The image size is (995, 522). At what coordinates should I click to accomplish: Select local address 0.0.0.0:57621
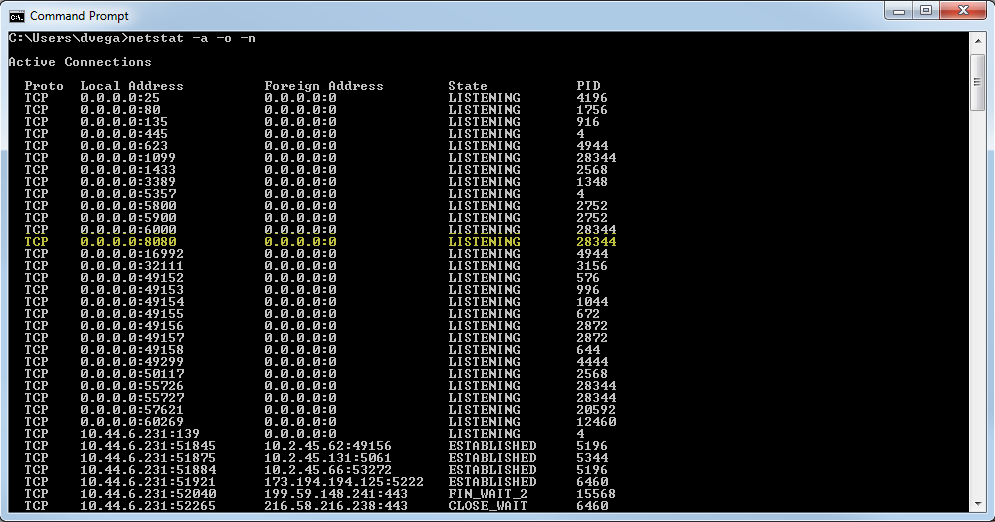click(x=132, y=410)
